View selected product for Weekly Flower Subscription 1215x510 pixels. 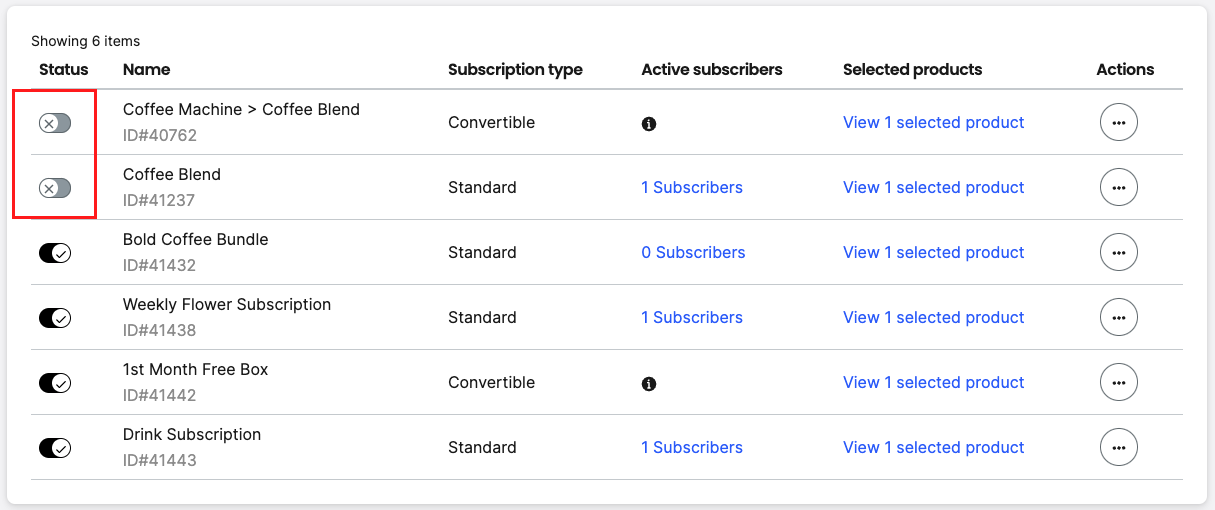[934, 317]
